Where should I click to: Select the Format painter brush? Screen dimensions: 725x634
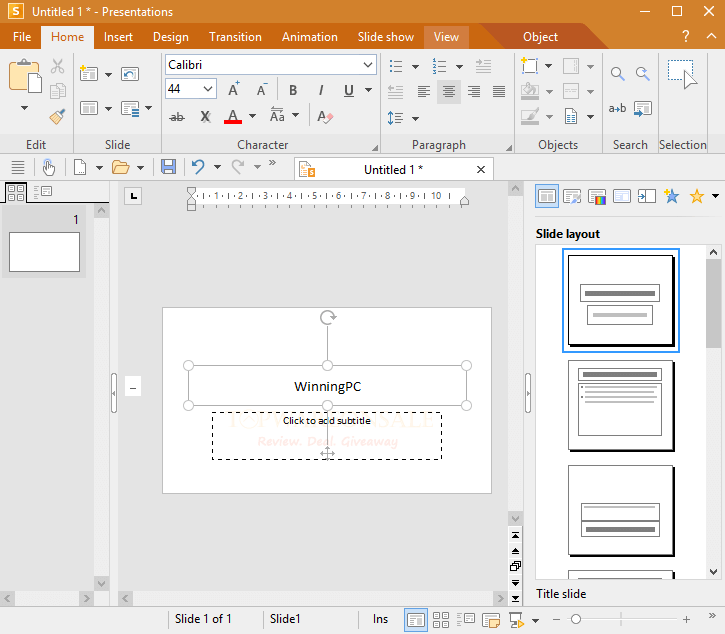tap(57, 117)
